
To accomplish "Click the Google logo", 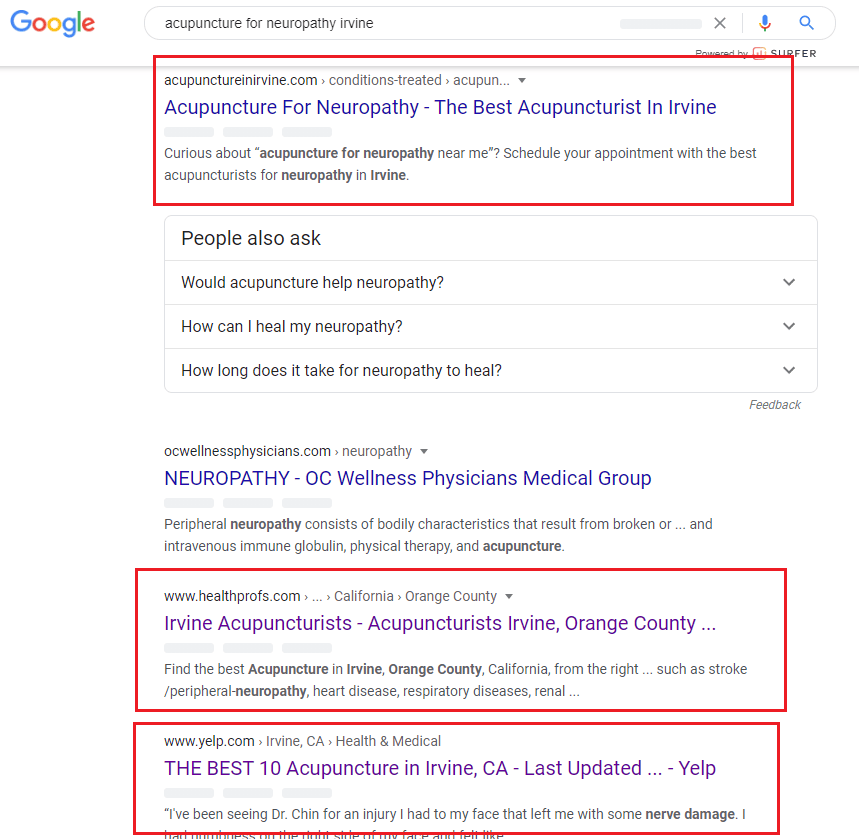I will coord(52,23).
